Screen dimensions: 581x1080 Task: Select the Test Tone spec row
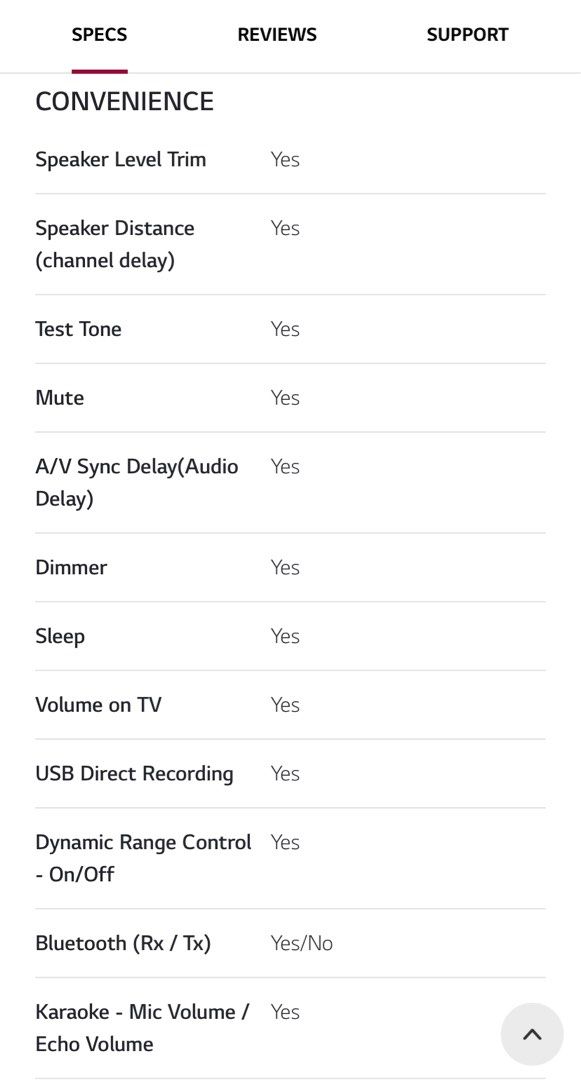tap(290, 329)
